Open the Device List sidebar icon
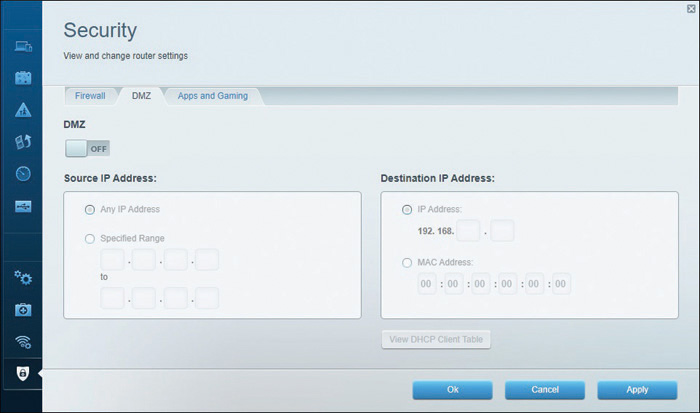700x413 pixels. tap(23, 46)
